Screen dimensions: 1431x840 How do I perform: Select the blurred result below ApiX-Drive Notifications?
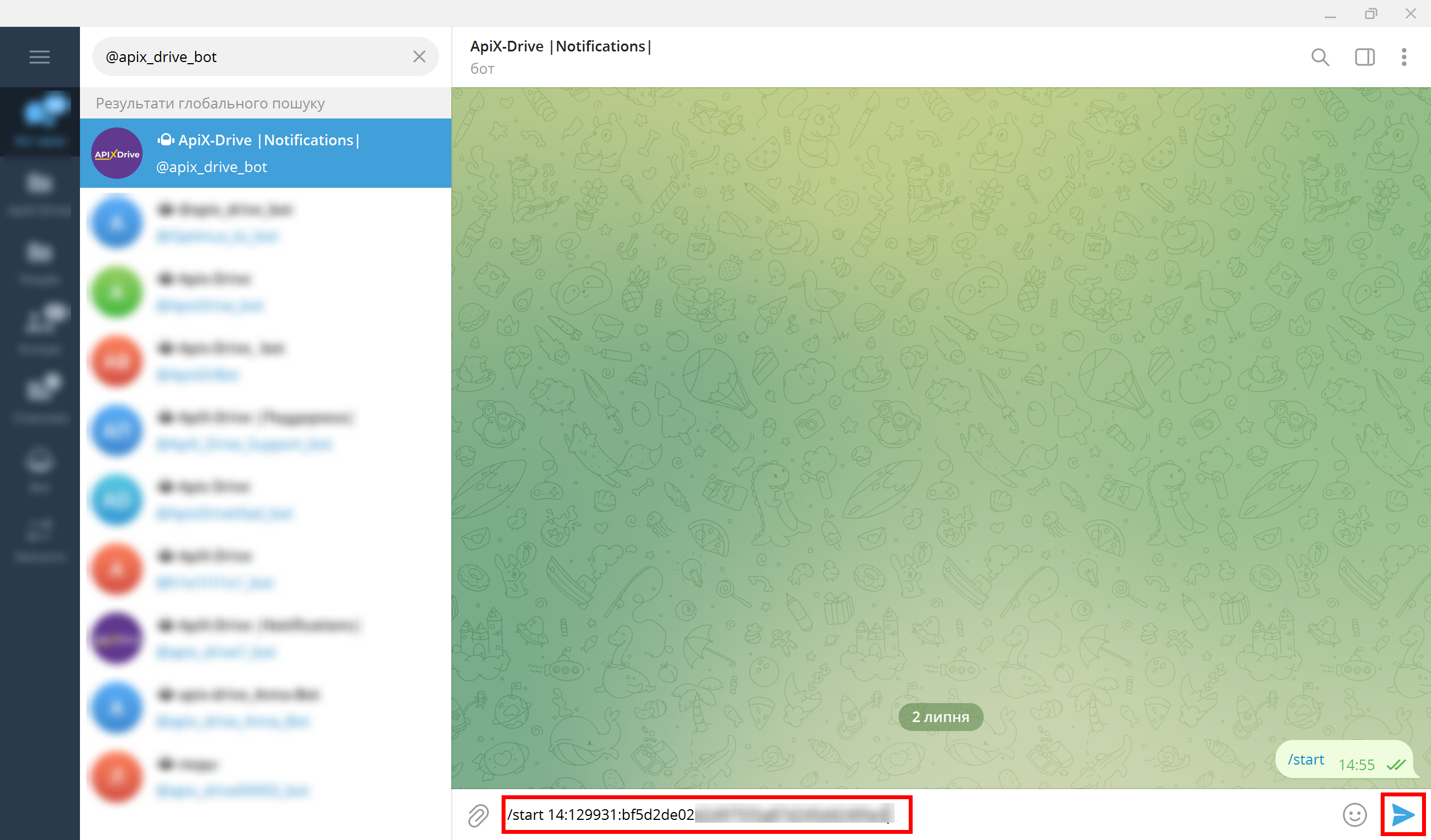[x=266, y=223]
